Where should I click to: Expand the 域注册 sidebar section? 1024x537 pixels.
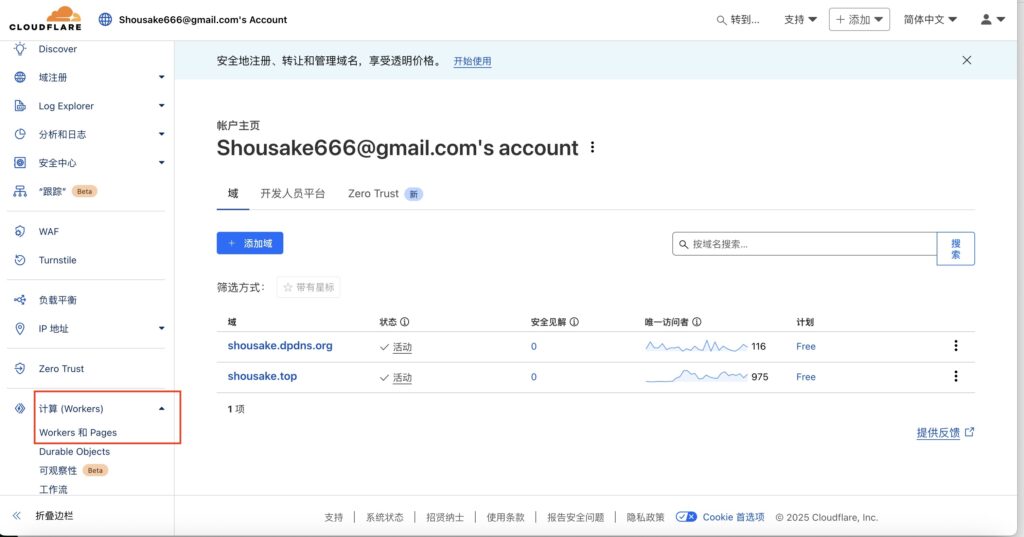point(161,77)
